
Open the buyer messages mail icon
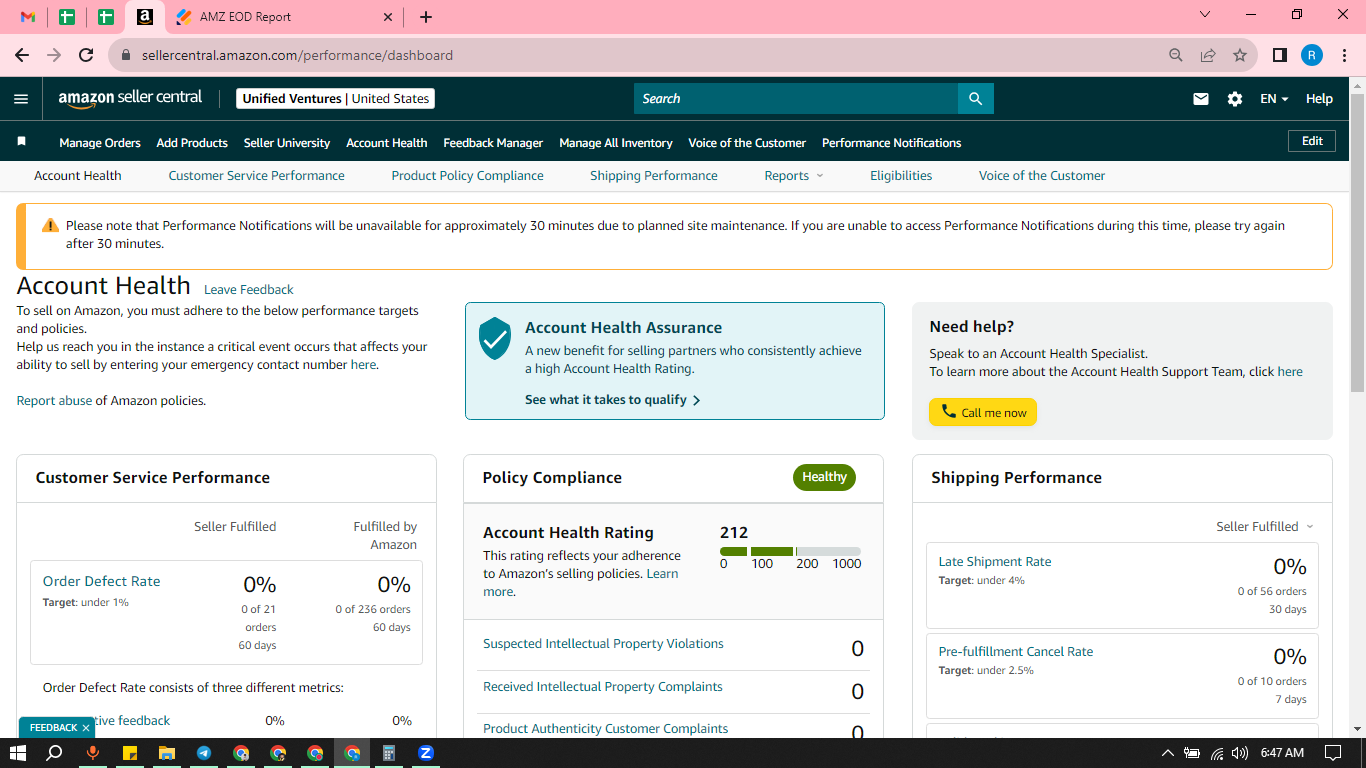point(1201,99)
